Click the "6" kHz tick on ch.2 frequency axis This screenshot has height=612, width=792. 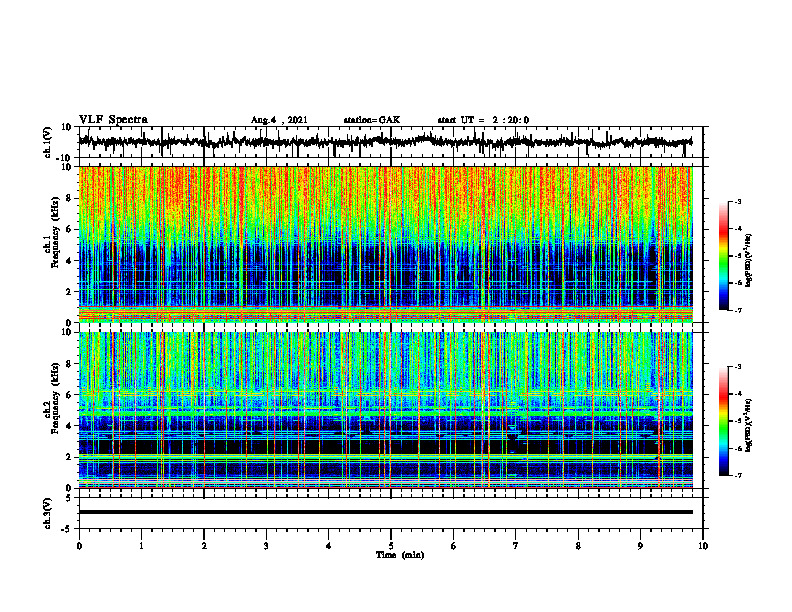(x=69, y=395)
